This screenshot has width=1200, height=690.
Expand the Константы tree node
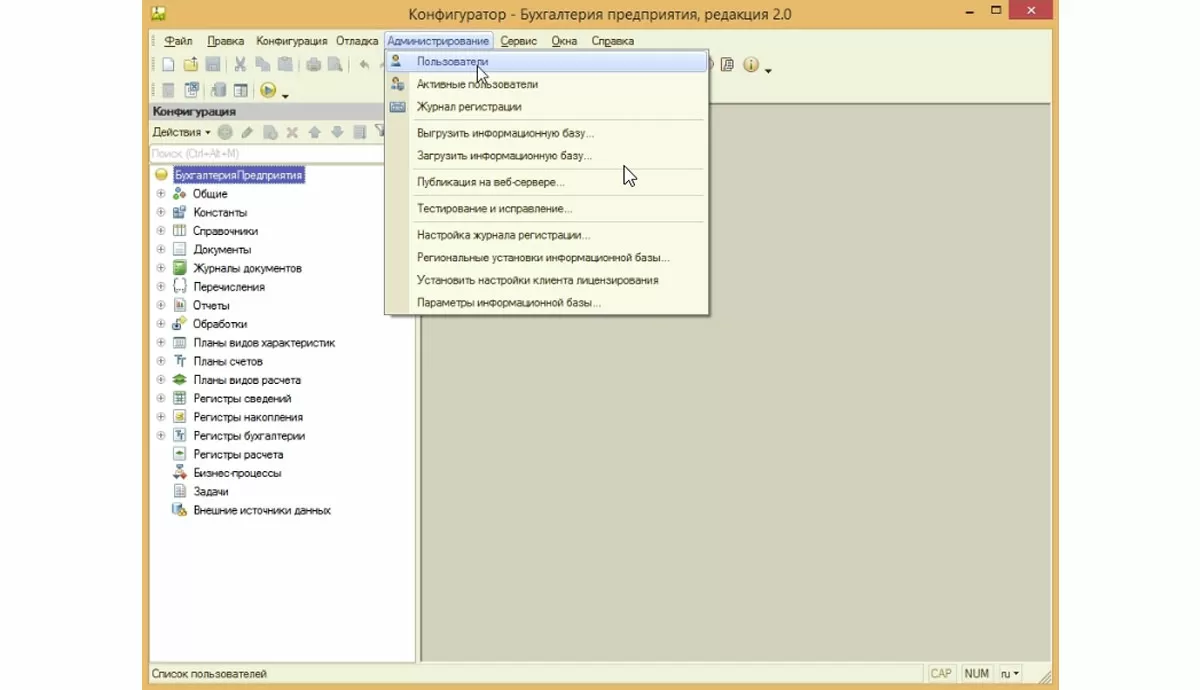tap(161, 212)
